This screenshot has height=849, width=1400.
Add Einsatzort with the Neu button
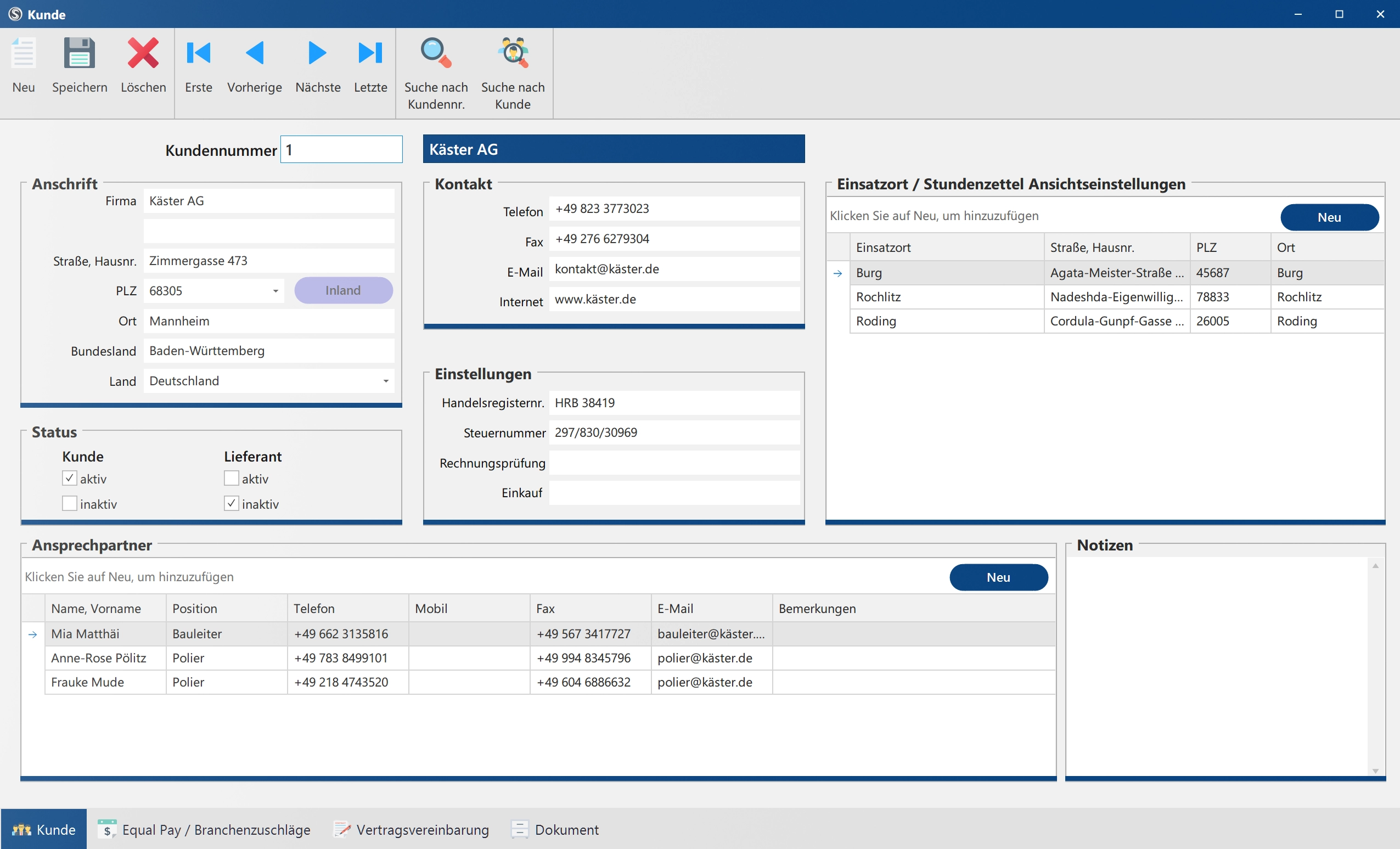(x=1329, y=218)
